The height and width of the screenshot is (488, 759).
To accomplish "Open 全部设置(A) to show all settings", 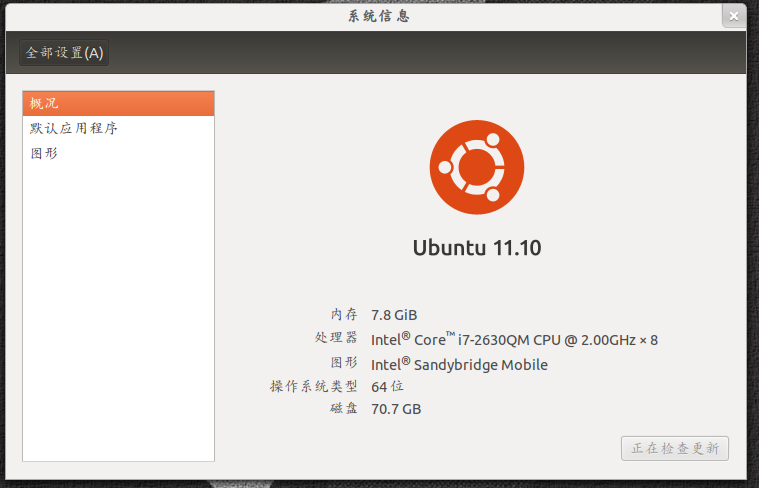I will coord(64,53).
